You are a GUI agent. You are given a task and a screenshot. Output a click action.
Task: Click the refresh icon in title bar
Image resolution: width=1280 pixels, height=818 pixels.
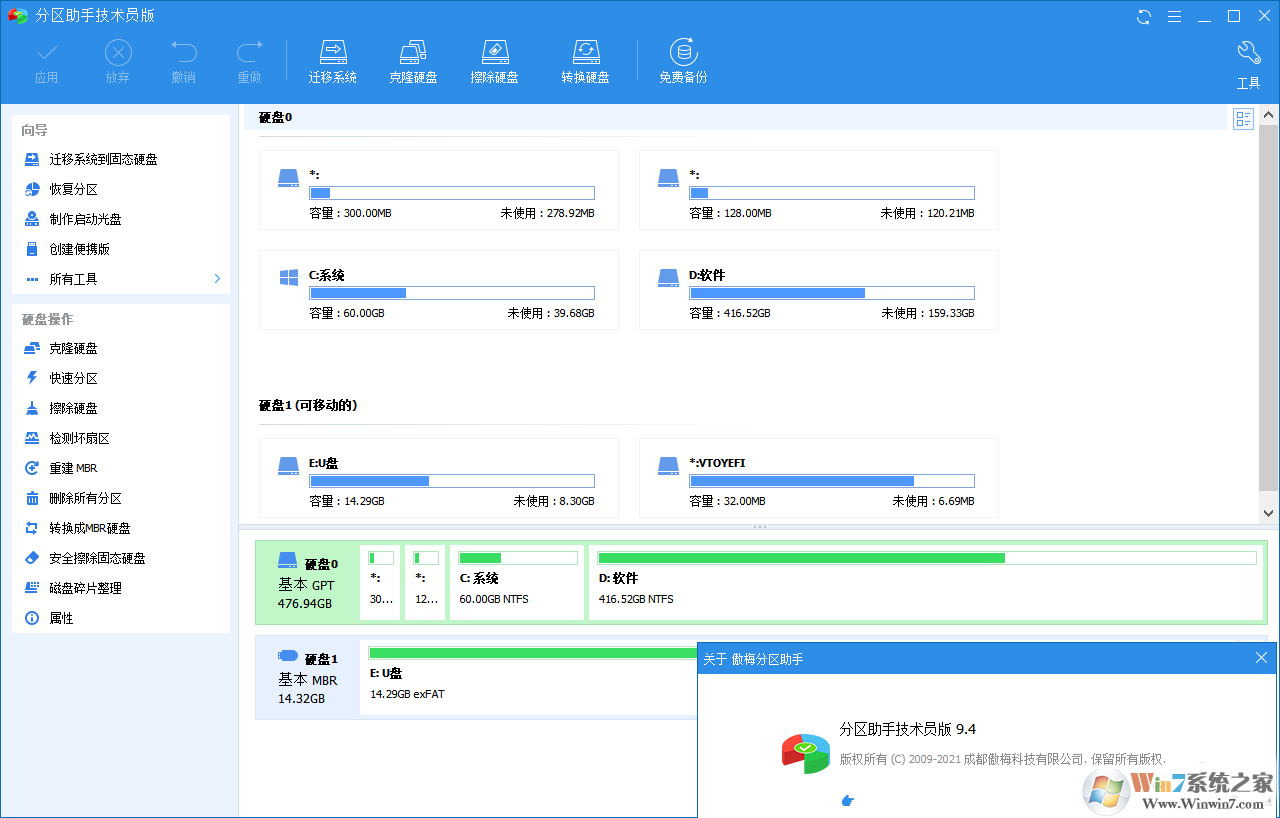click(x=1142, y=16)
